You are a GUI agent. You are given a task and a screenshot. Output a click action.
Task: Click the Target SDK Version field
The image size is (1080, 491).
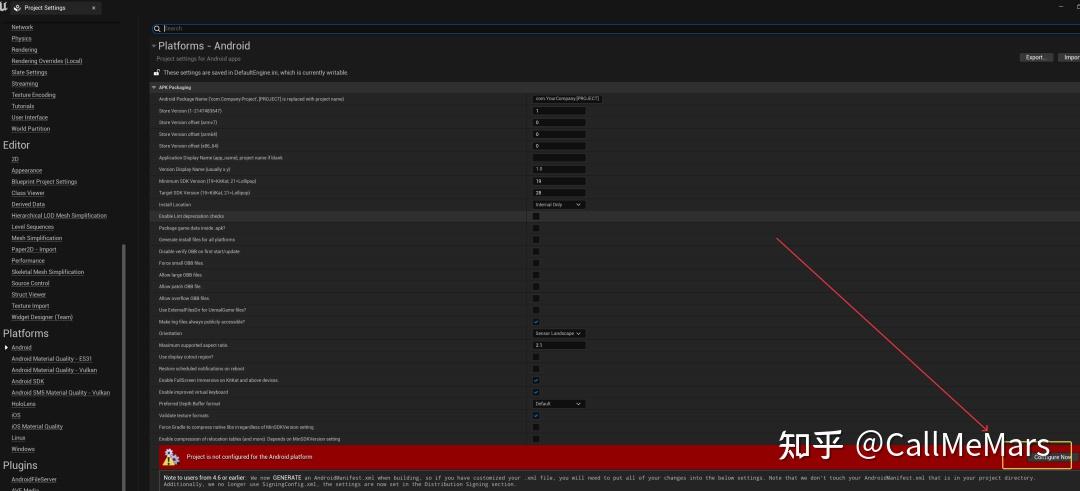tap(559, 193)
